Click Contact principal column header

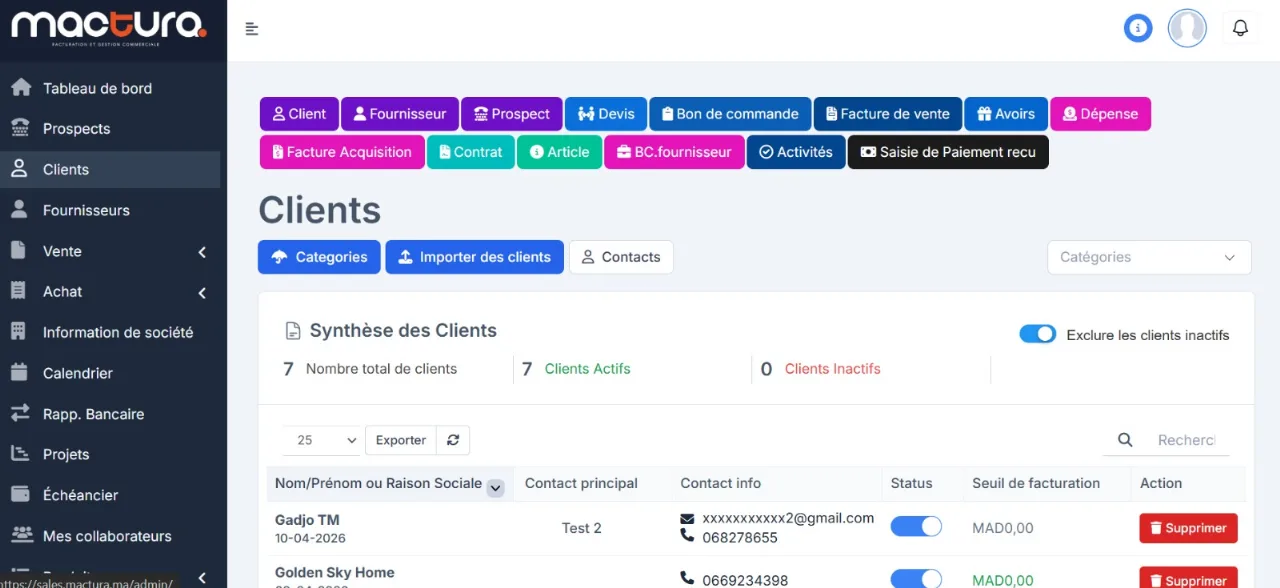581,483
